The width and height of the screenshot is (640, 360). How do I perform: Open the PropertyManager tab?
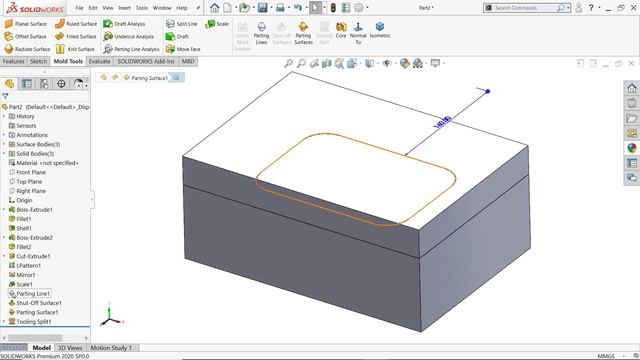[27, 84]
